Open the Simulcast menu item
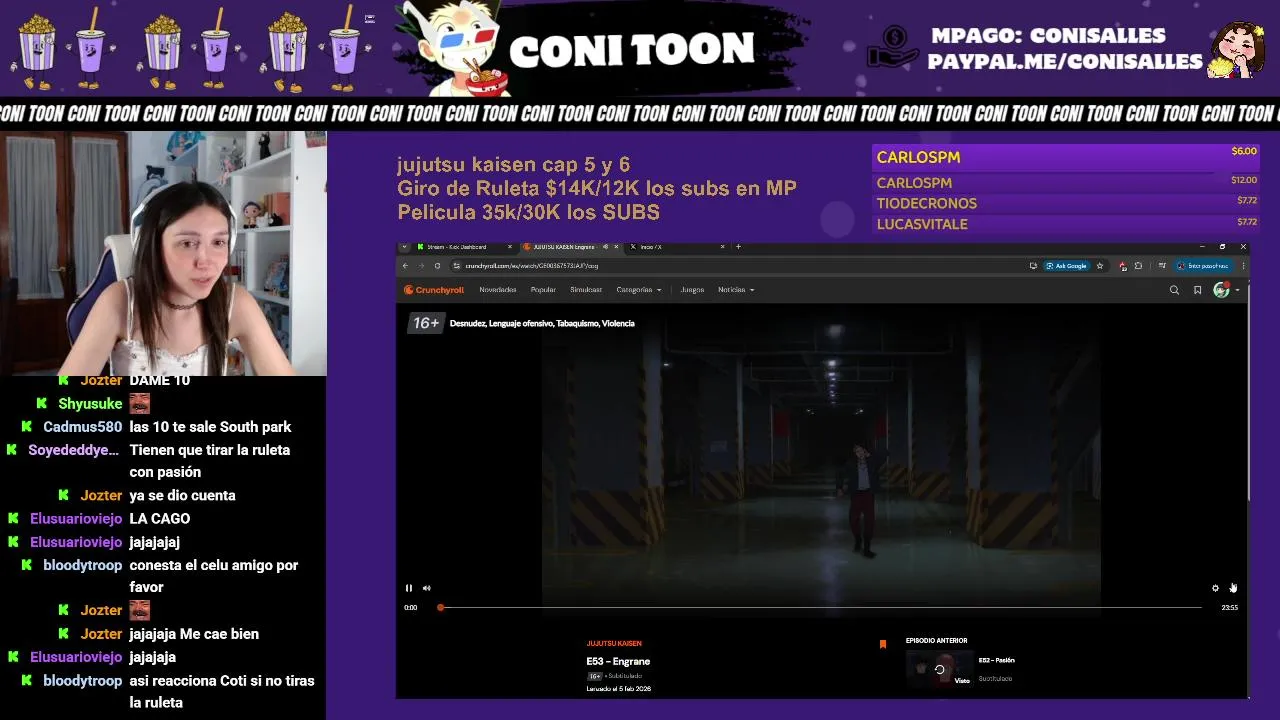This screenshot has width=1280, height=720. pos(586,290)
